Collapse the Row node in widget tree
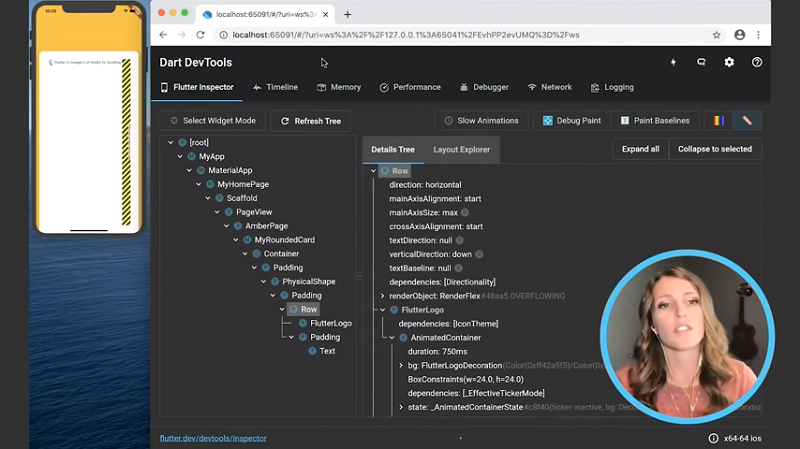 [282, 309]
